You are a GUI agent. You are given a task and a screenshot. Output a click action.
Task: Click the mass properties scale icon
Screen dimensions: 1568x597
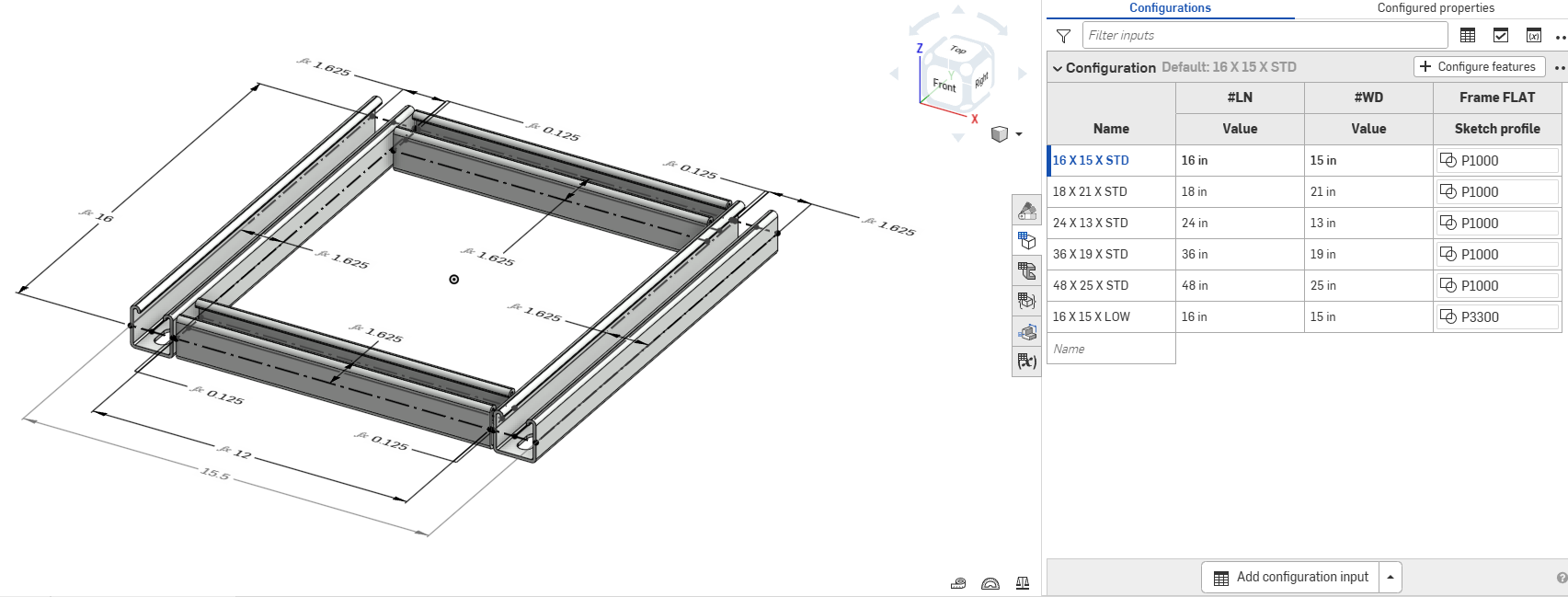coord(1023,583)
